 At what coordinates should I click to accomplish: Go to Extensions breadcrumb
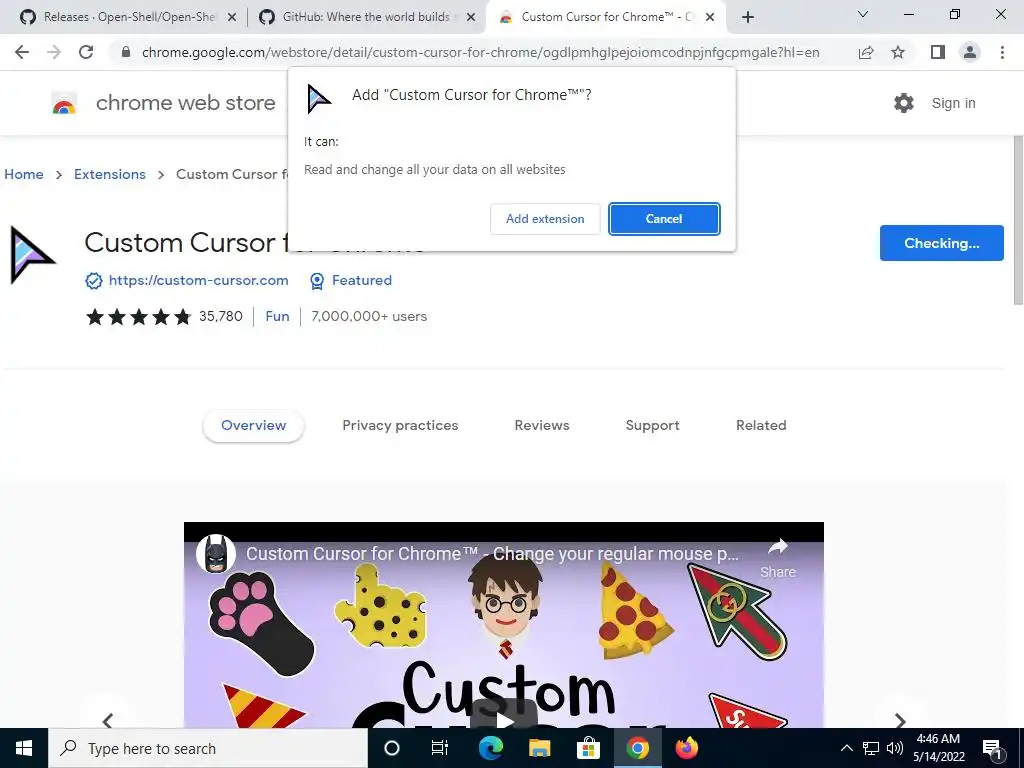110,174
